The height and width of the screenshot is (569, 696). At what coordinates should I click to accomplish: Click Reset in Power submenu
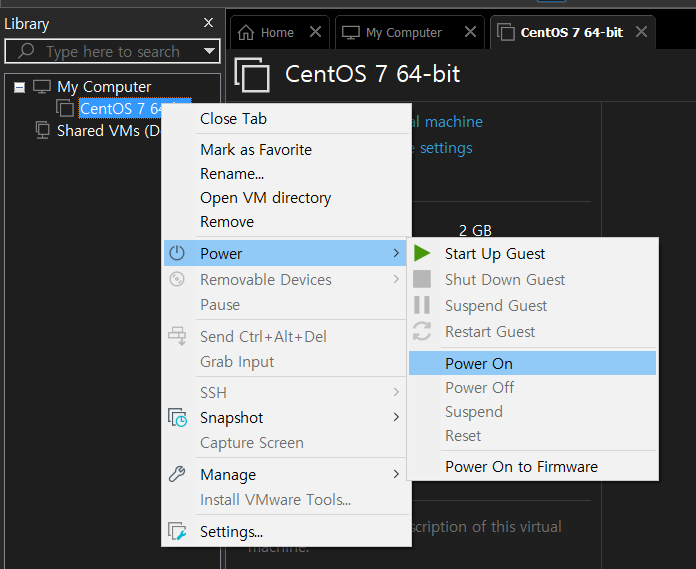[532, 435]
